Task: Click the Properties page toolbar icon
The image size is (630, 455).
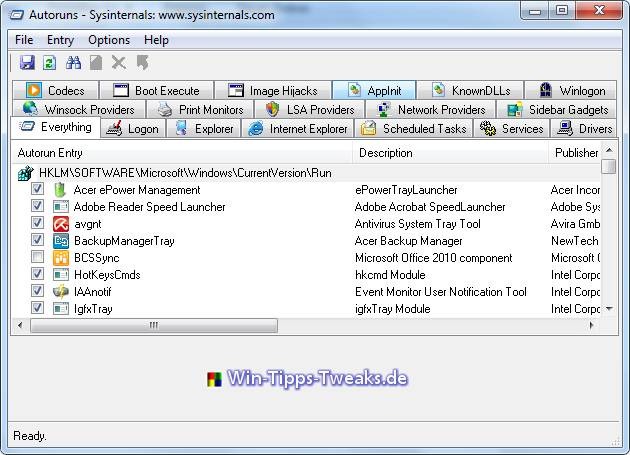Action: pyautogui.click(x=96, y=63)
